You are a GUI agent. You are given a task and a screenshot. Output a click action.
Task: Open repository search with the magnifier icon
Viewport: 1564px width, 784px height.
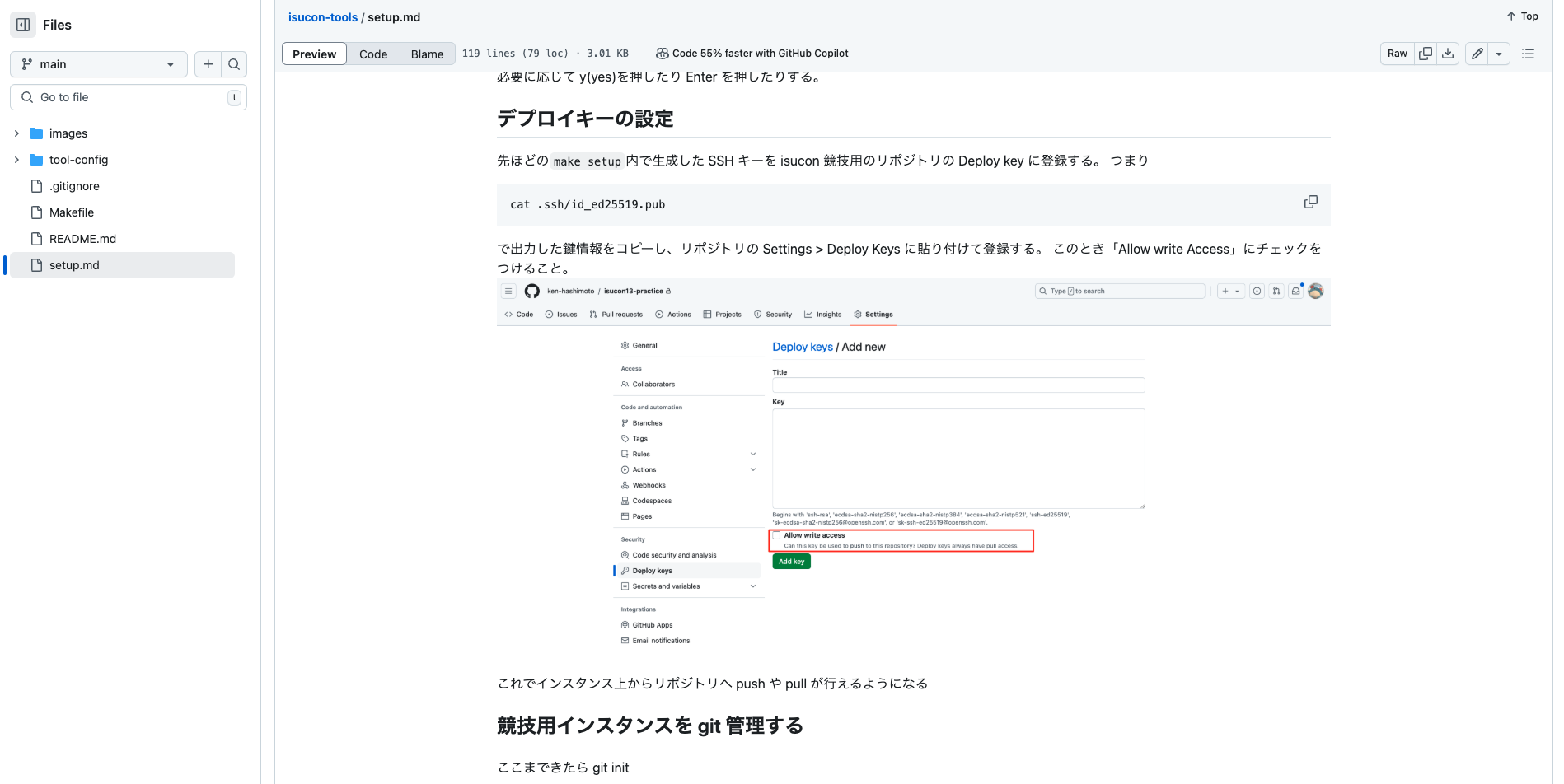coord(234,63)
